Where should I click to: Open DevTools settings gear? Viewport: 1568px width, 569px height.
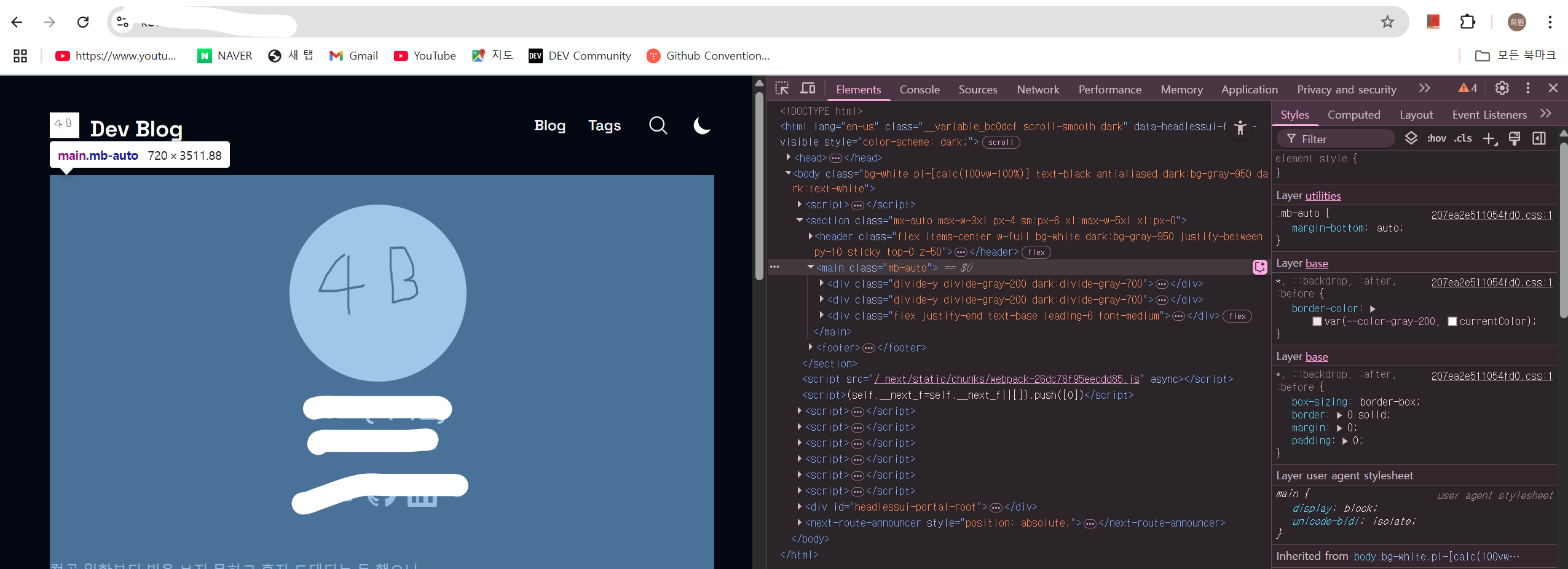click(x=1502, y=88)
